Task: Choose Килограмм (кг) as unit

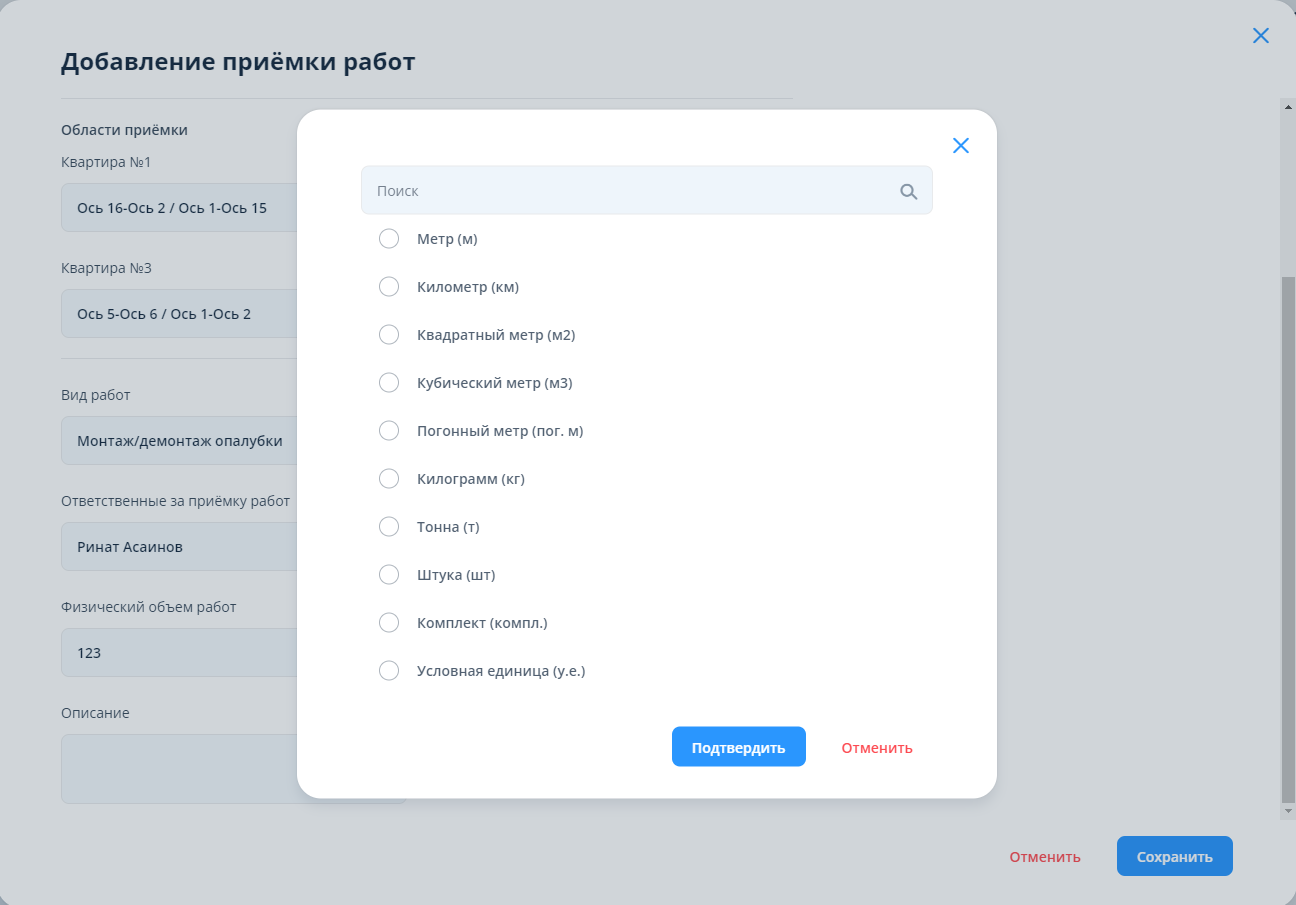Action: [x=389, y=479]
